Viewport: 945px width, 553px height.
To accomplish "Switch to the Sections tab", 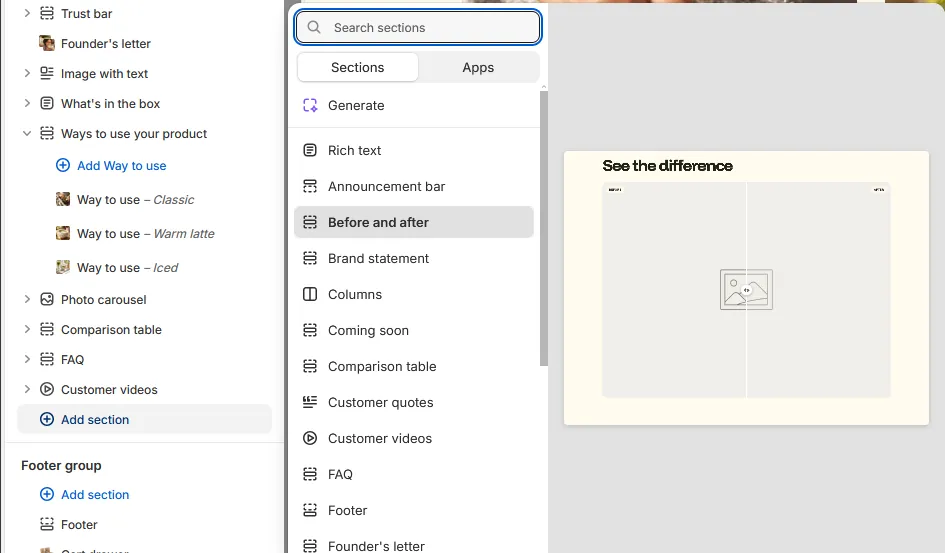I will tap(357, 67).
